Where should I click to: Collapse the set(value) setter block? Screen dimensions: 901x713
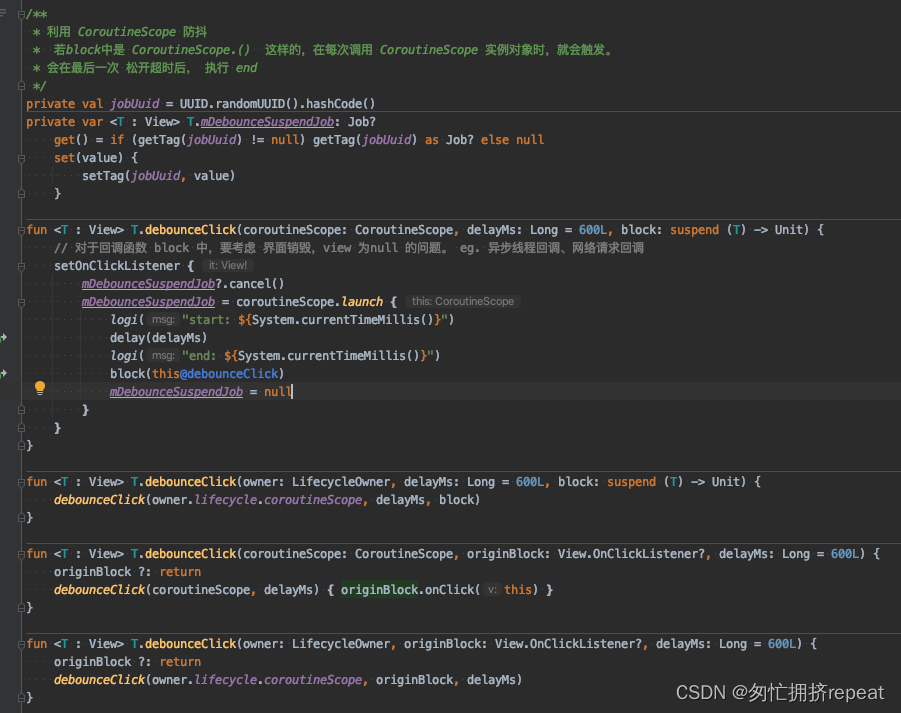coord(21,158)
